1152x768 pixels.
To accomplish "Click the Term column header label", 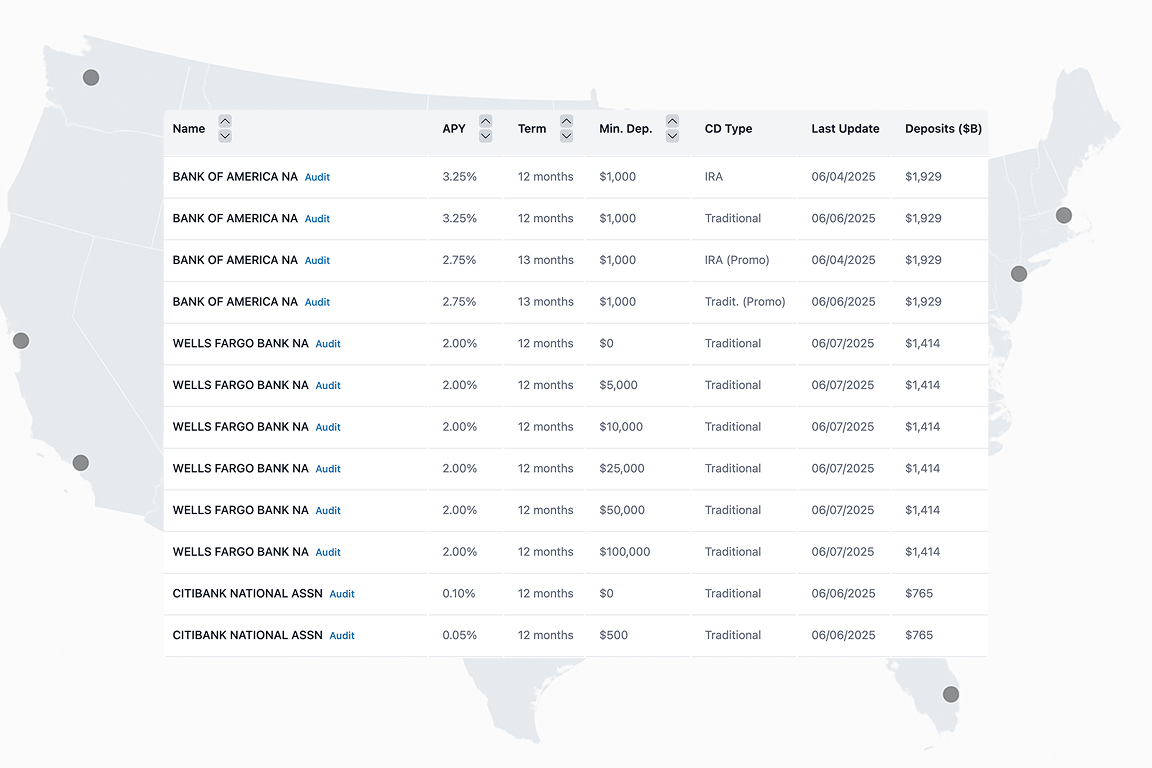I will click(x=532, y=129).
